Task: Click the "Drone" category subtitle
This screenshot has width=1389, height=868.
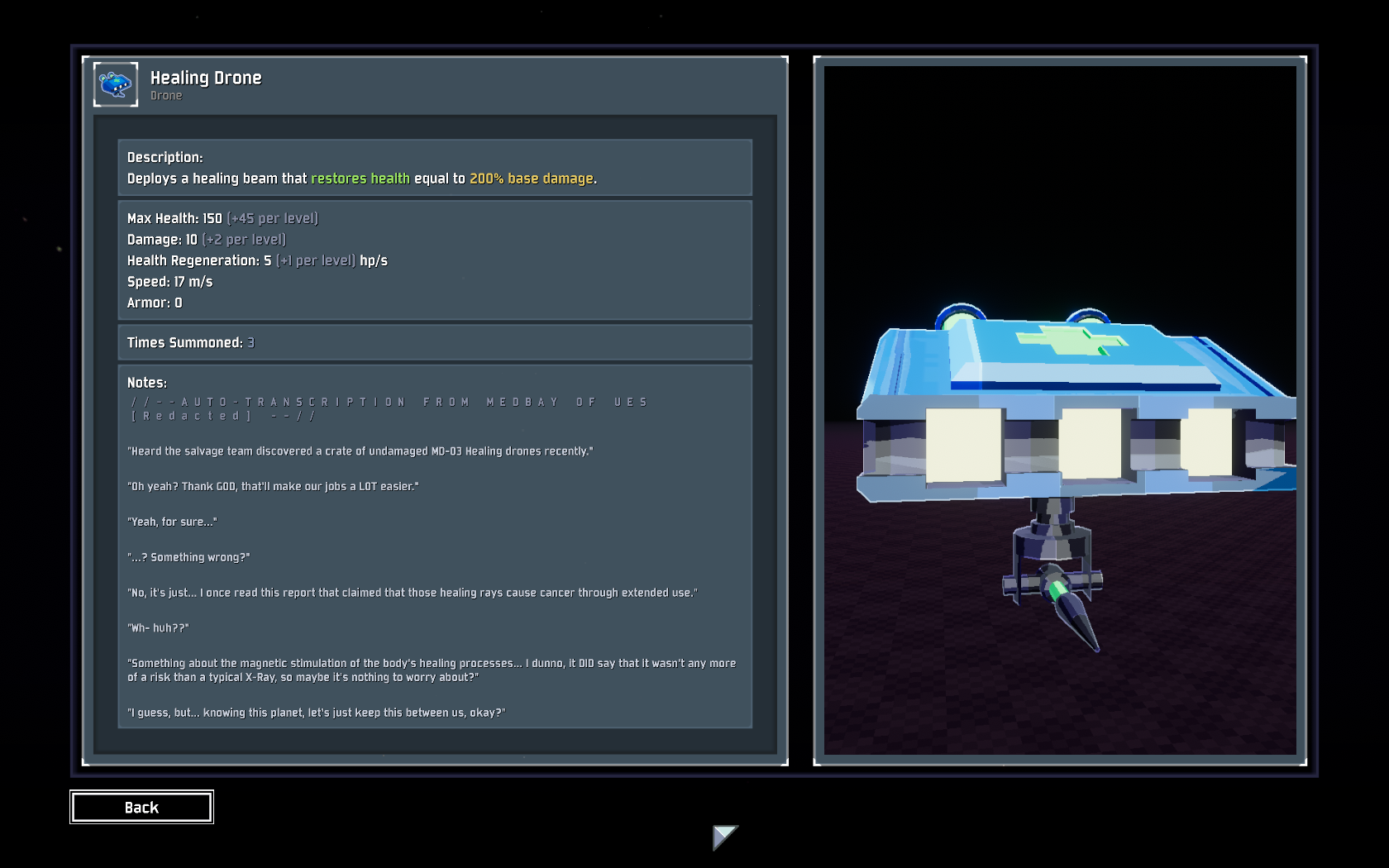Action: coord(166,96)
